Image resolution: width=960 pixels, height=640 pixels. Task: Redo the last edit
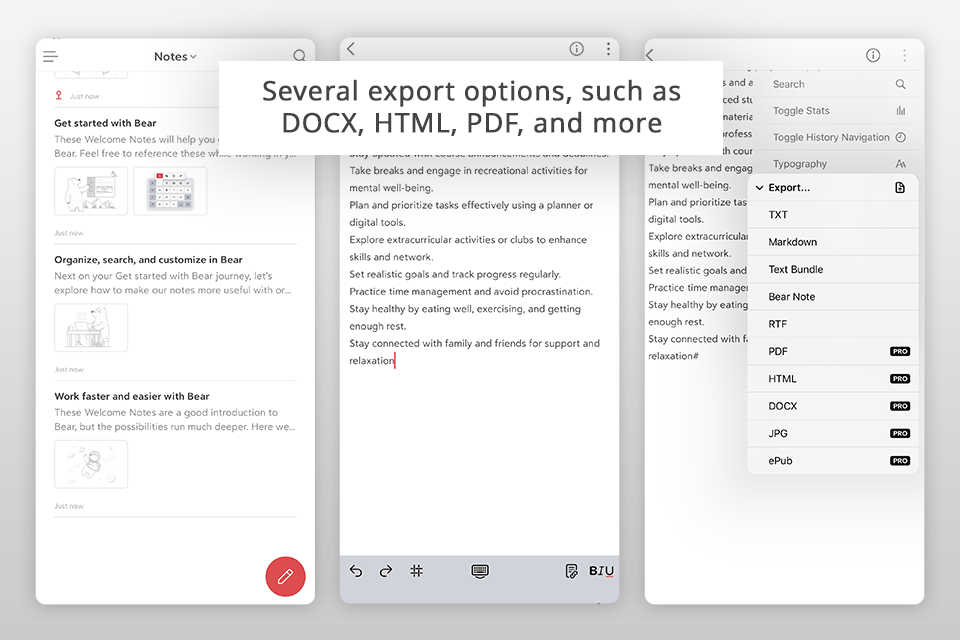(x=386, y=571)
